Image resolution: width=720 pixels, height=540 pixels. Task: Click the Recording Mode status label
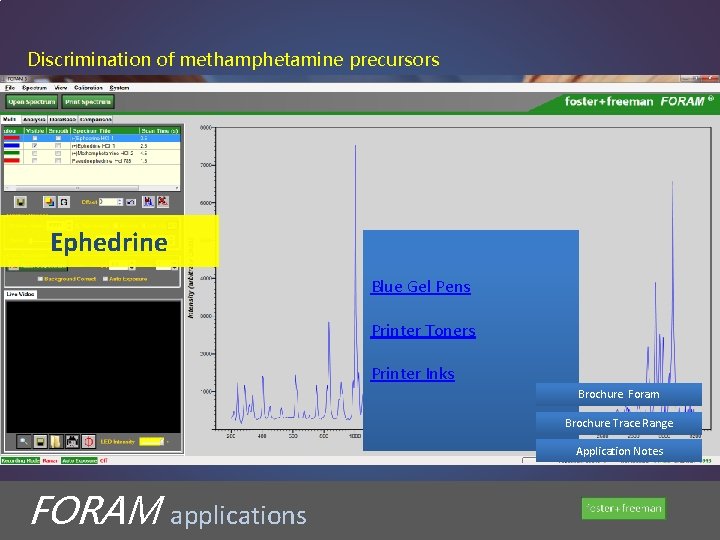tap(20, 460)
